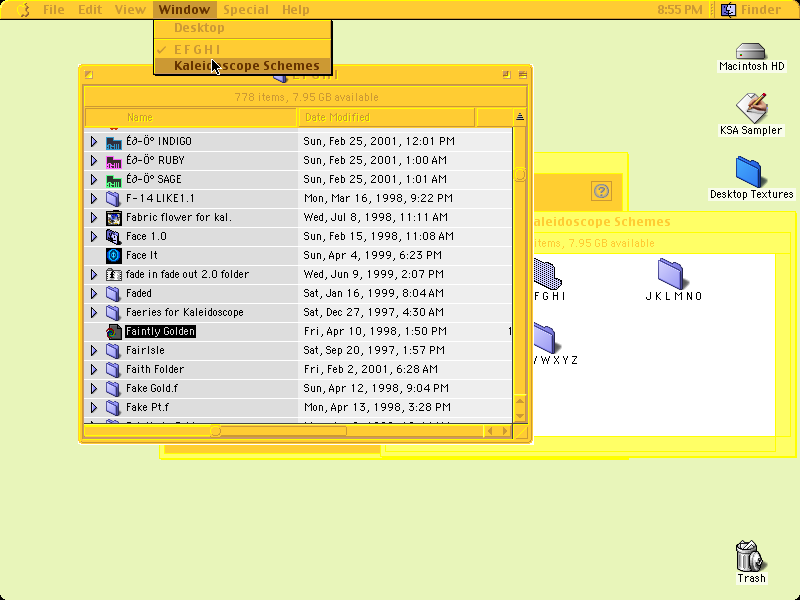The image size is (800, 600).
Task: Sort list by Date Modified column header
Action: [x=386, y=117]
